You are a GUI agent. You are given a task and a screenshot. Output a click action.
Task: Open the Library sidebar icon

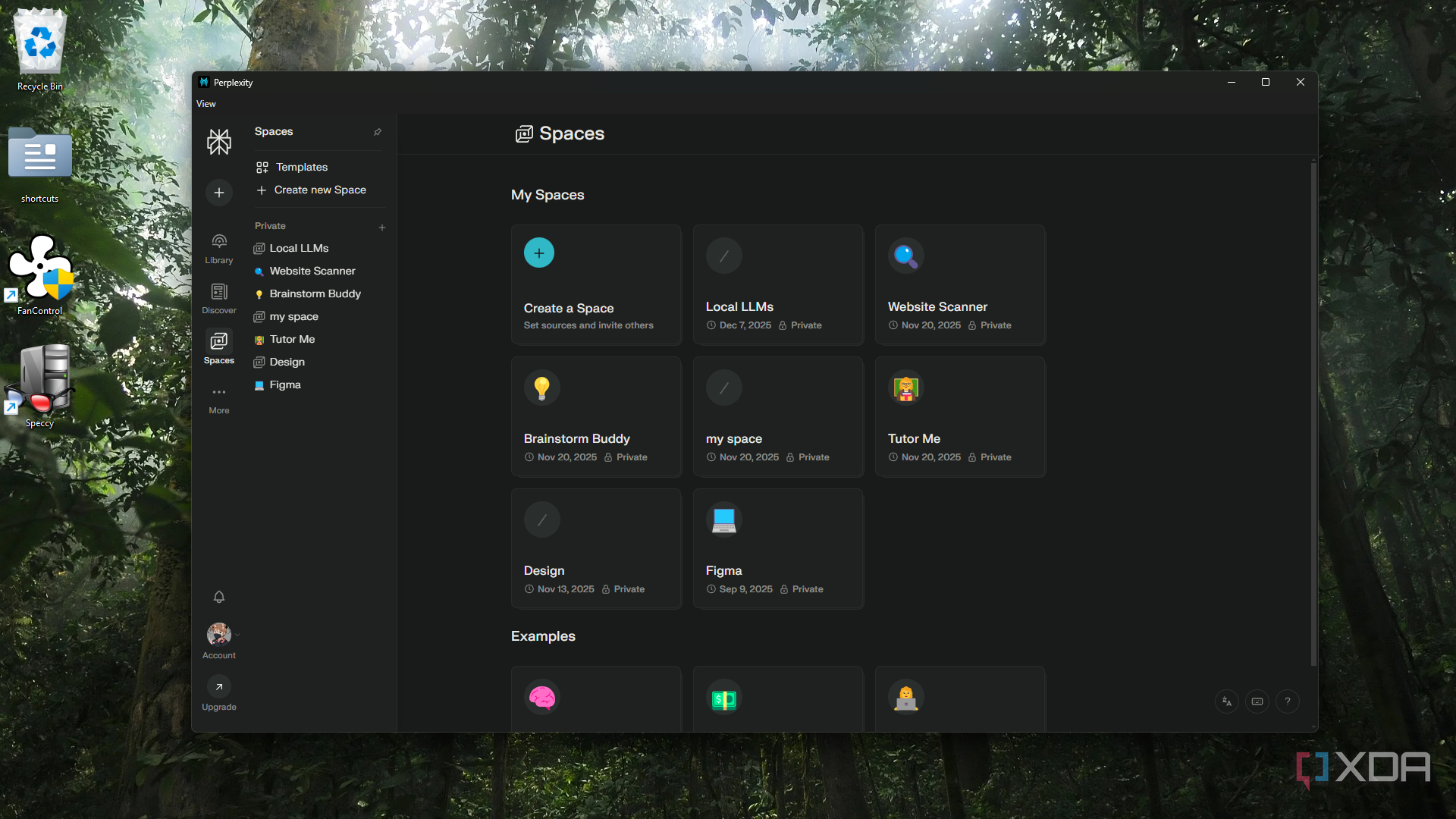[219, 242]
